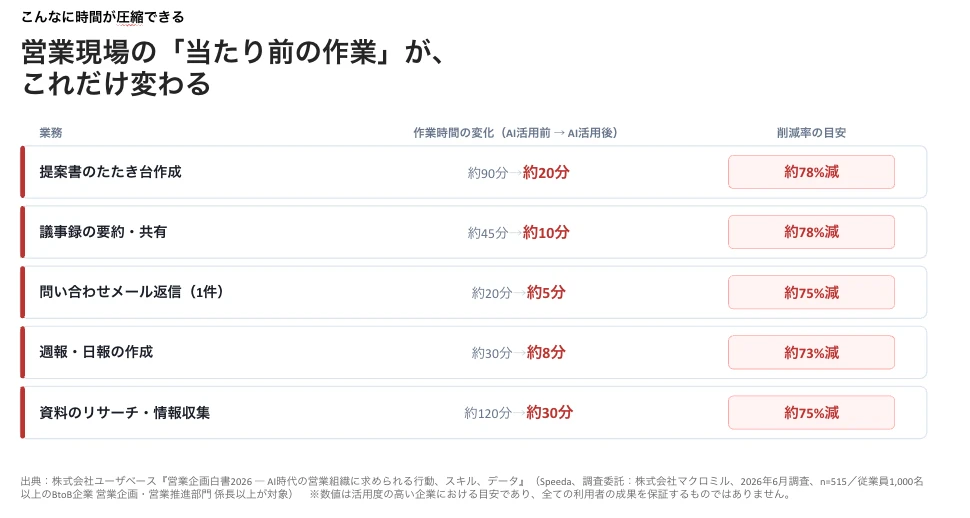The width and height of the screenshot is (970, 518).
Task: Click the 約20分 result text
Action: [546, 173]
